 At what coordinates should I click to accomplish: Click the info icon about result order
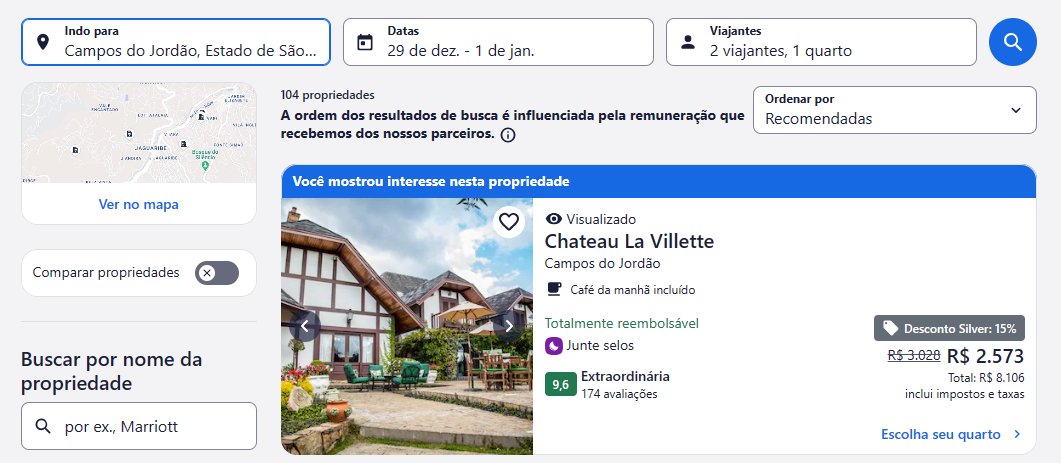508,135
